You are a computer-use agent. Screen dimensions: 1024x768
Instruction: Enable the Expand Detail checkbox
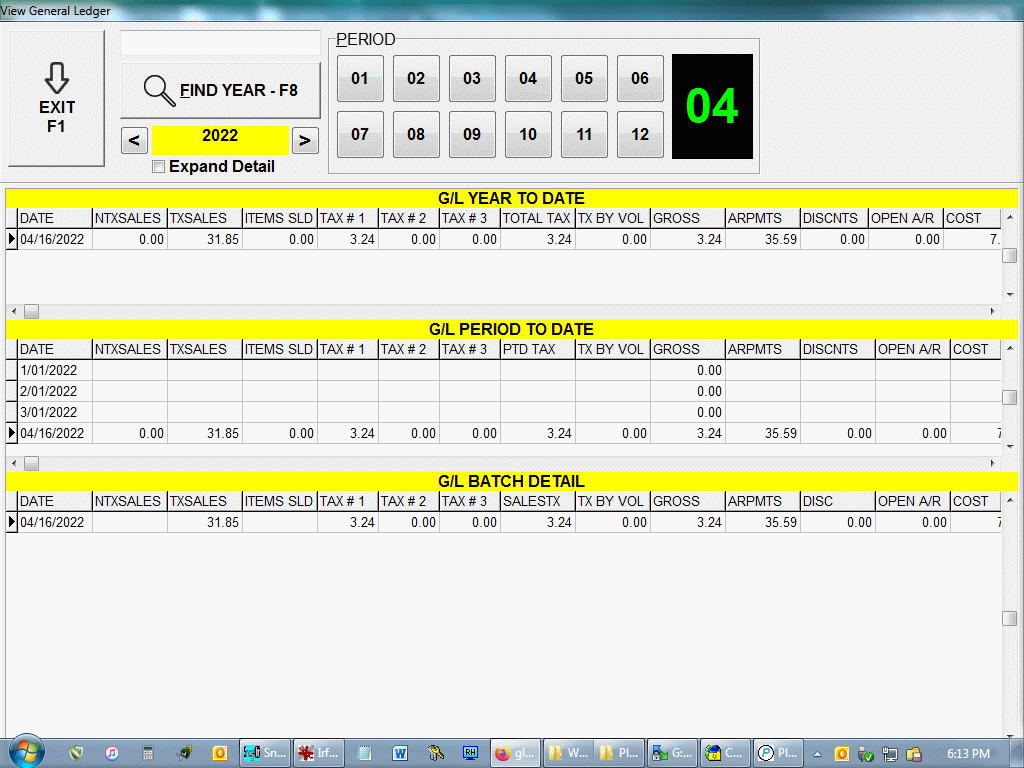(158, 167)
